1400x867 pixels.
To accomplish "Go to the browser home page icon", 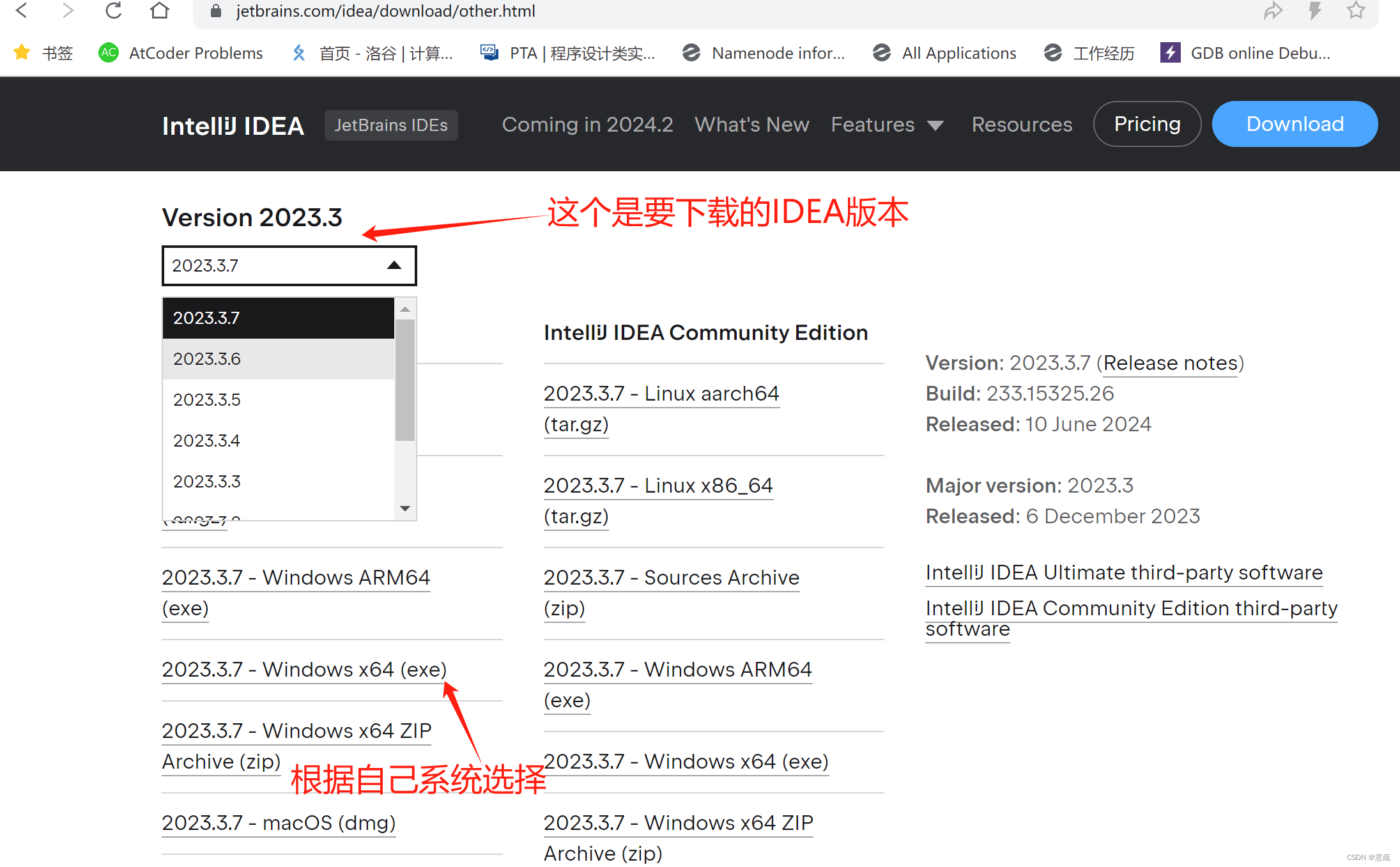I will pos(160,10).
